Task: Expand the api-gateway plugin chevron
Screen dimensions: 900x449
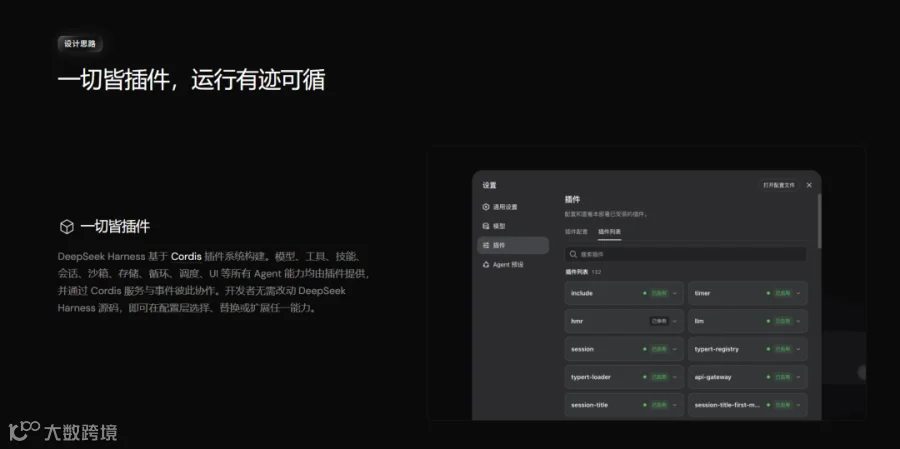Action: click(798, 377)
